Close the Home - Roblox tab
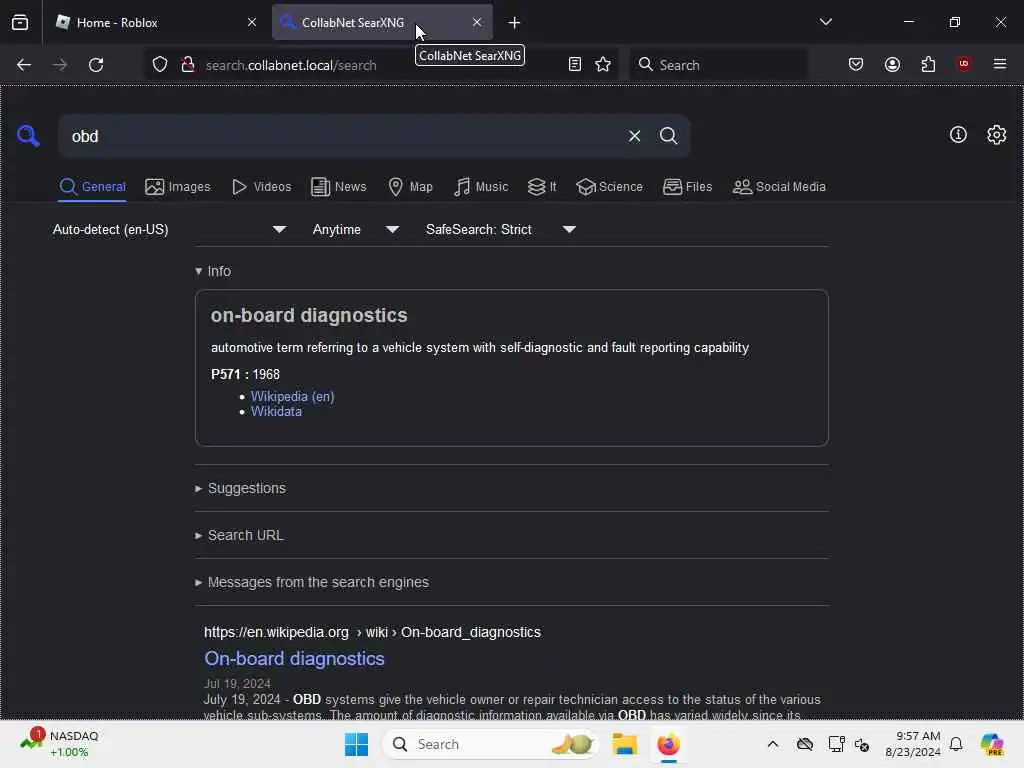1024x768 pixels. 252,22
